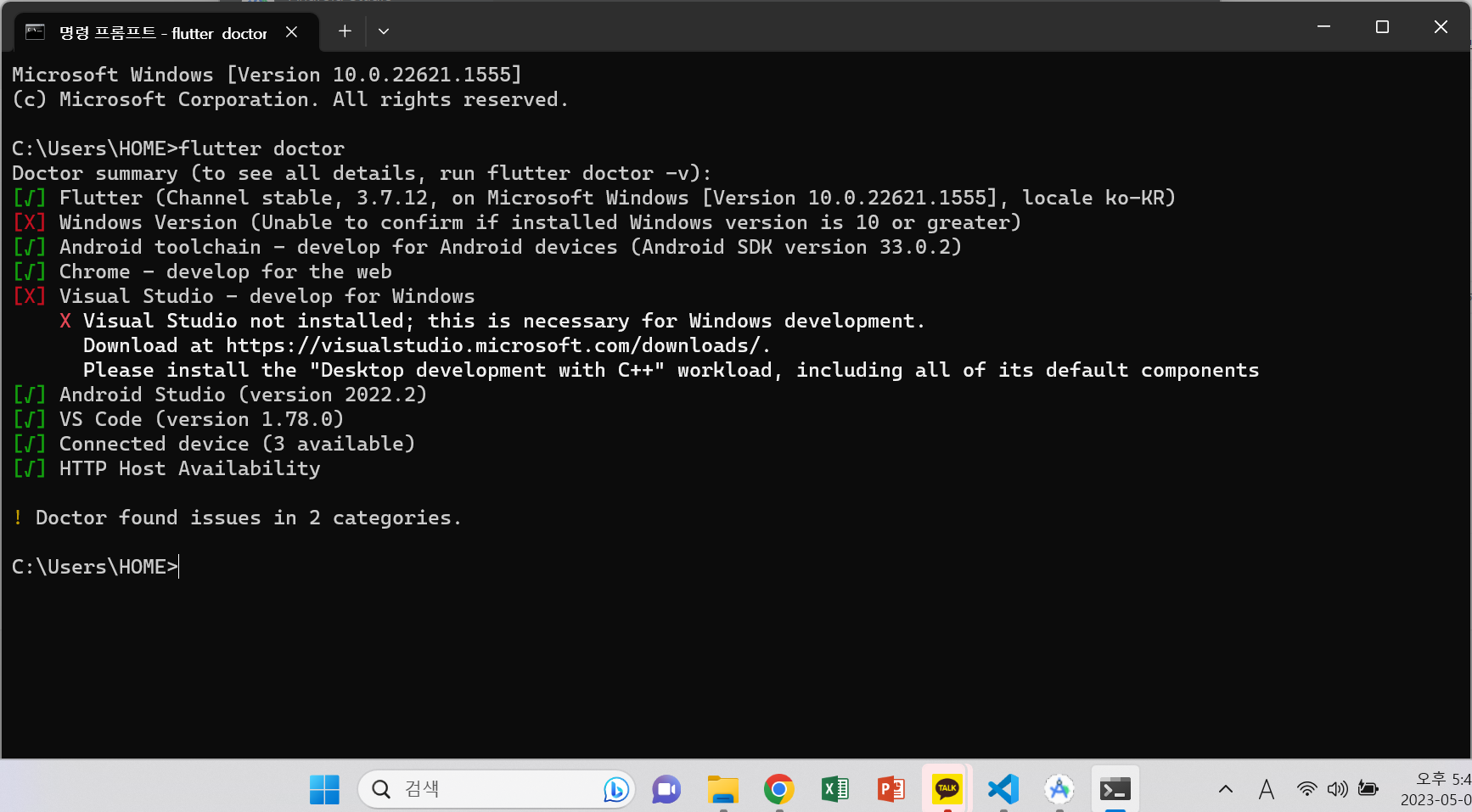Switch to Google Chrome on the taskbar
This screenshot has height=812, width=1472.
(x=778, y=789)
